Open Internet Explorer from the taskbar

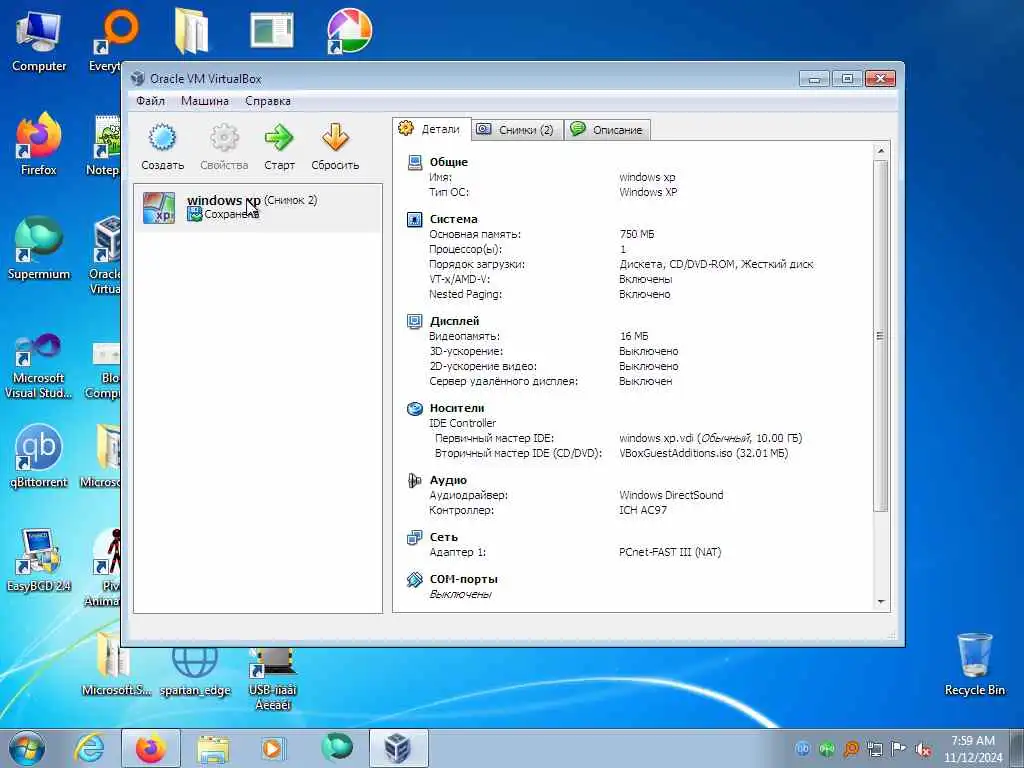click(89, 748)
